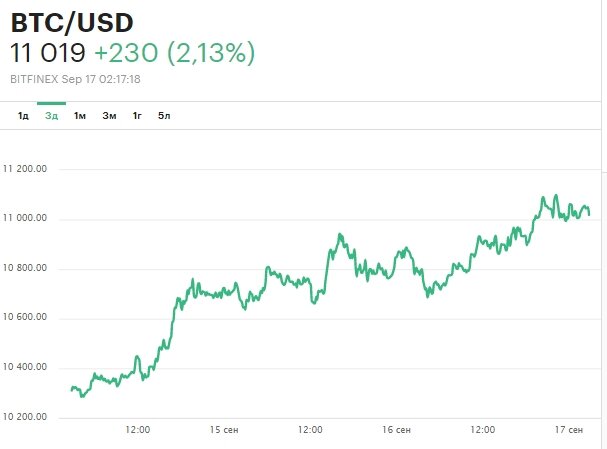Click the 17 сен date axis label
The height and width of the screenshot is (449, 607).
tap(569, 430)
